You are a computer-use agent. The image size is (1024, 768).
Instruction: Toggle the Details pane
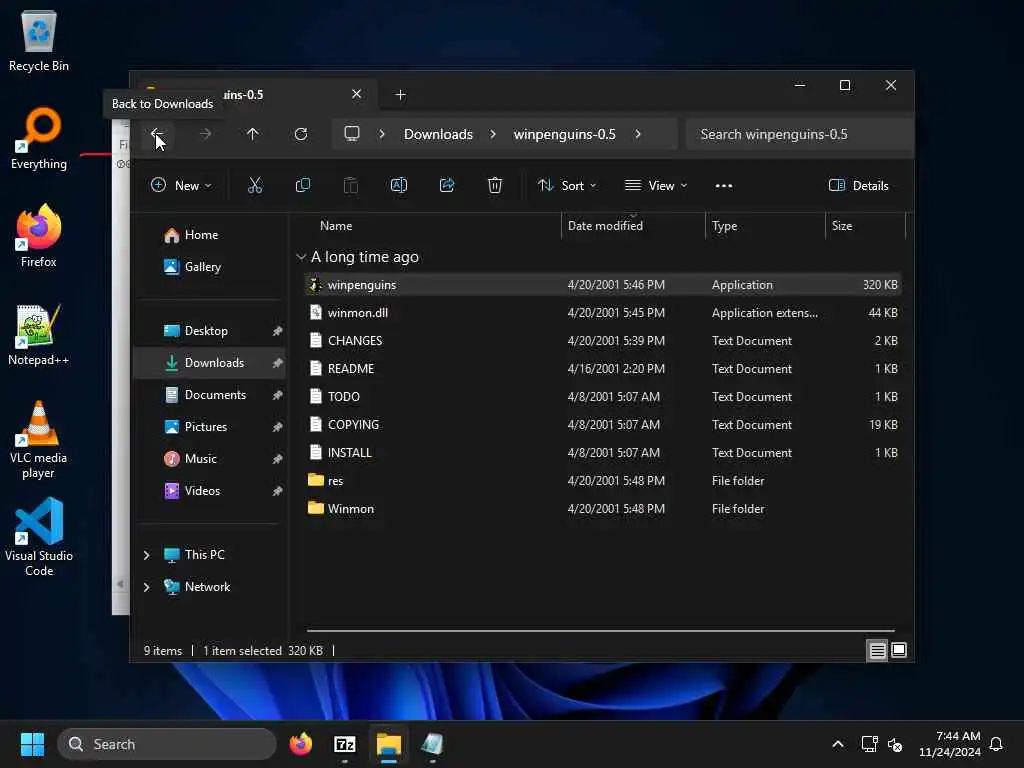coord(858,185)
